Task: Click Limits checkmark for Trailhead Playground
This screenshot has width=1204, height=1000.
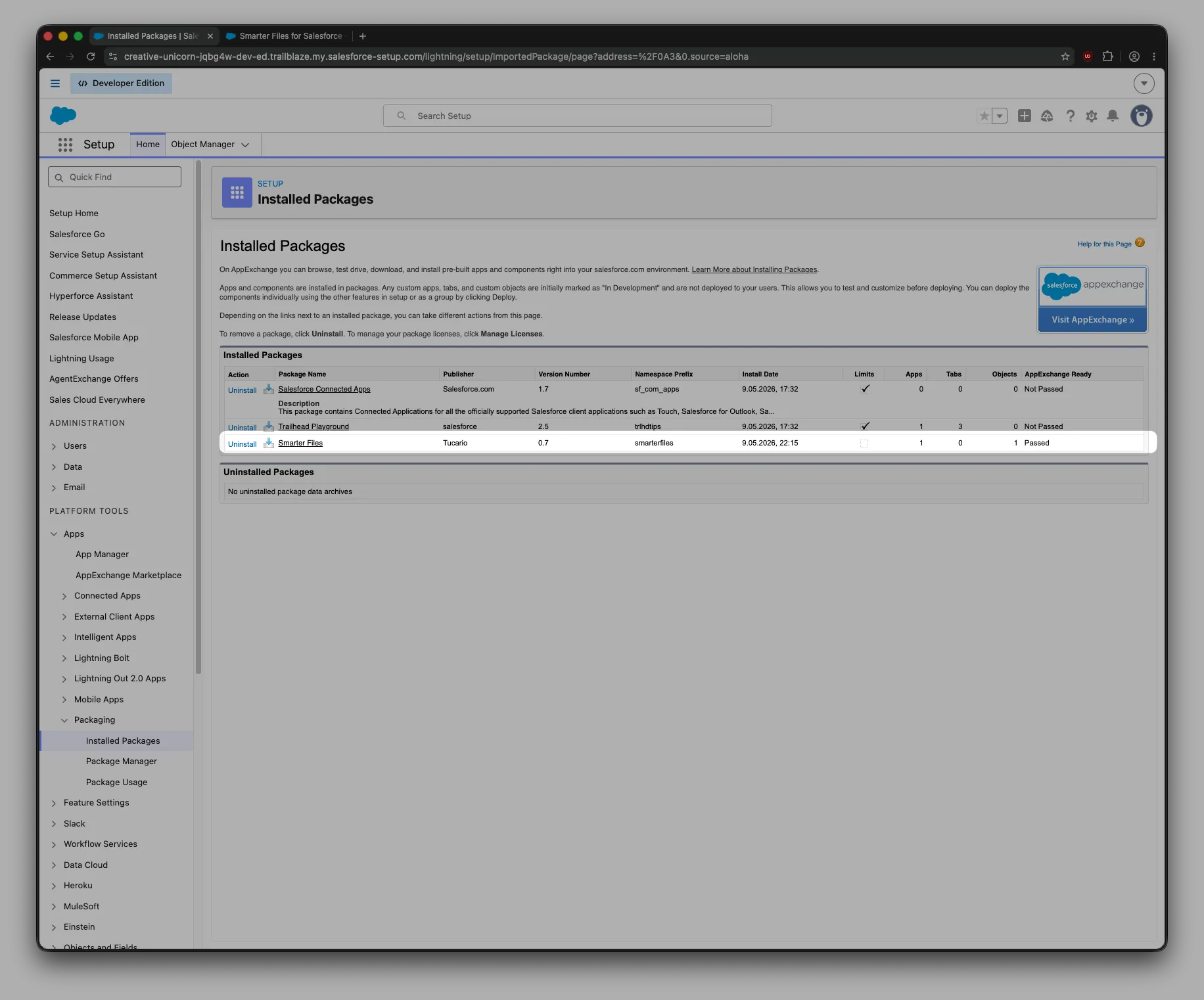Action: coord(866,426)
